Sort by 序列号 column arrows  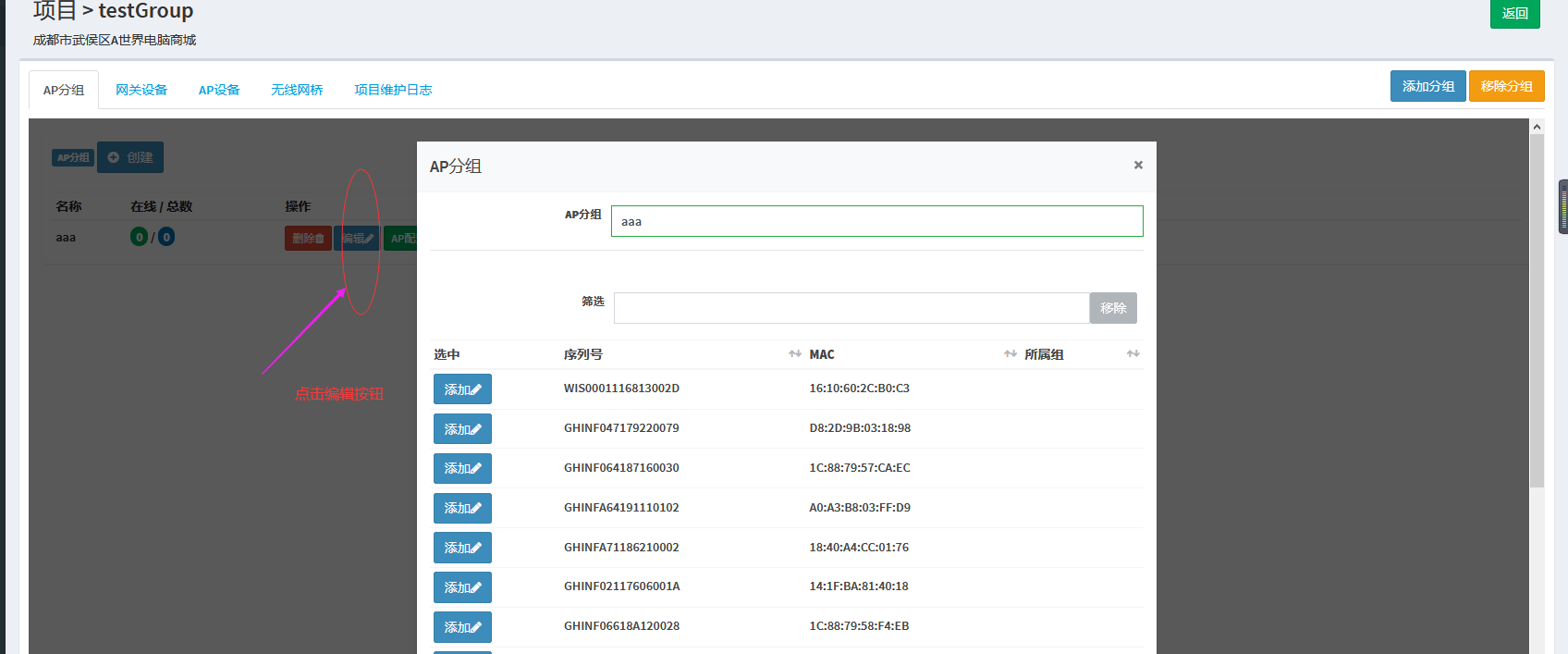tap(794, 354)
